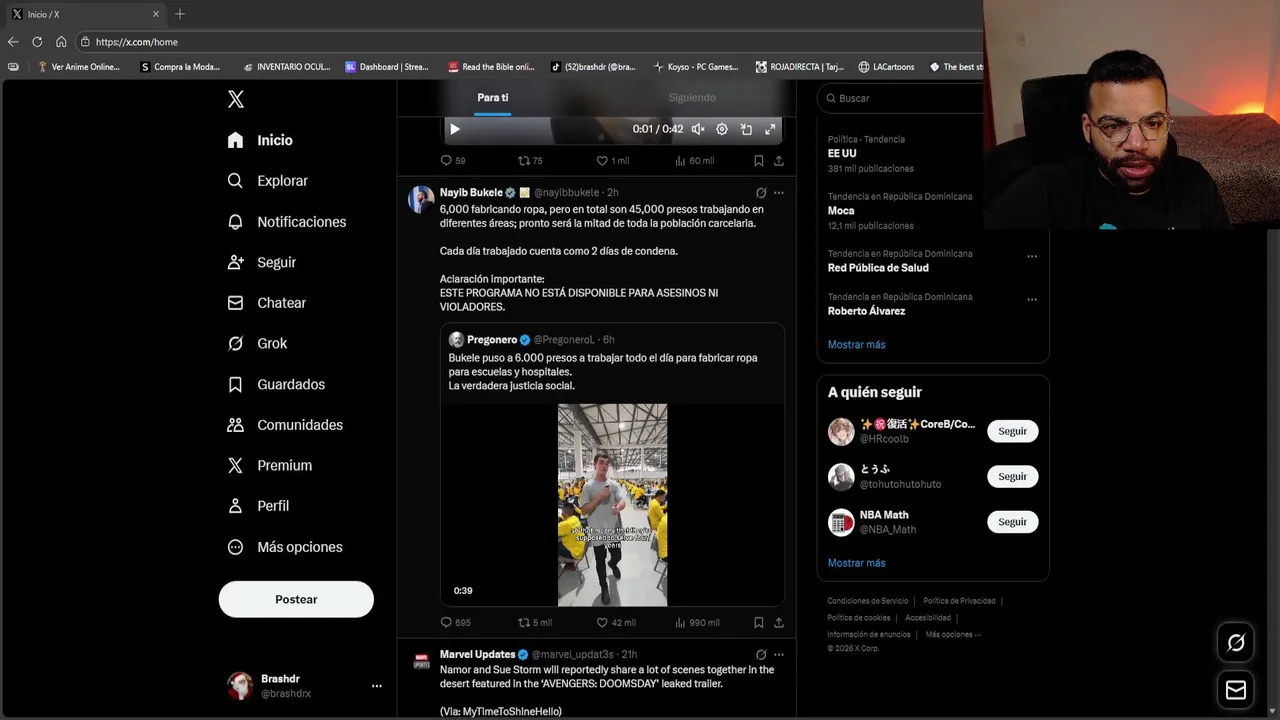Image resolution: width=1280 pixels, height=720 pixels.
Task: Play the video at top of feed
Action: pyautogui.click(x=455, y=129)
